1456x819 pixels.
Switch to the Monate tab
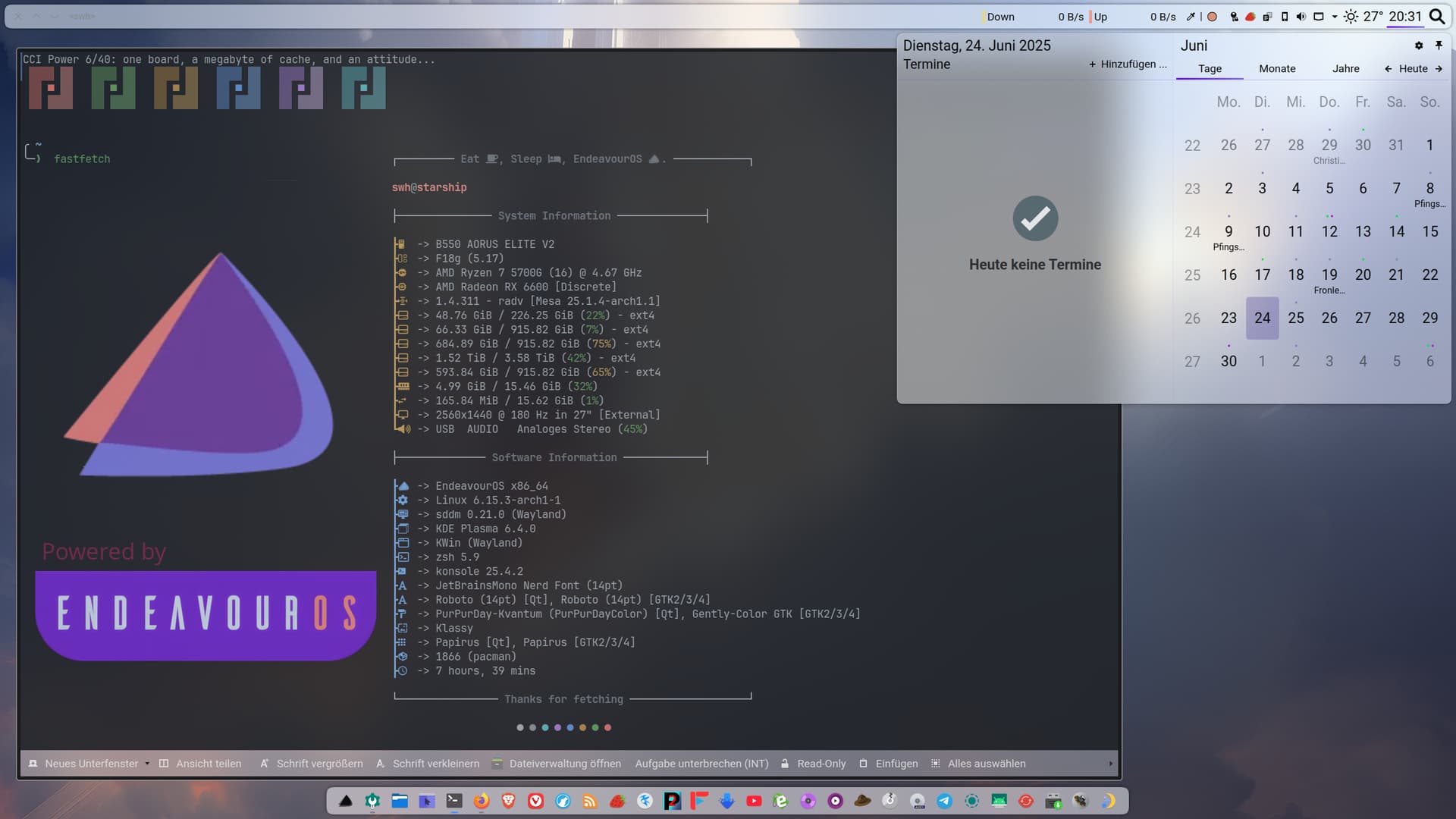coord(1277,68)
